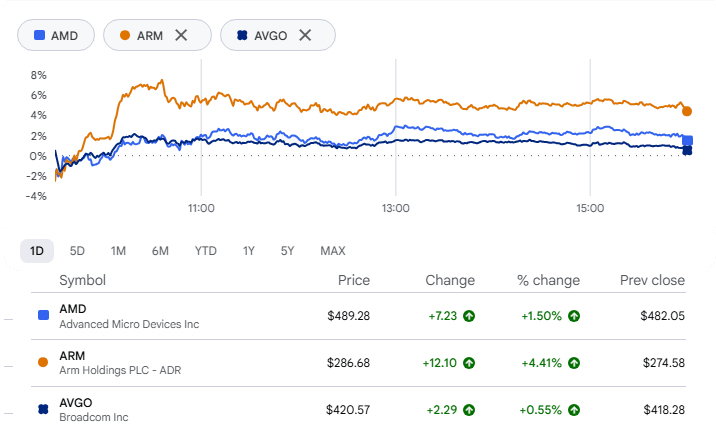Click the orange circle icon in ARM chip
Screen dimensions: 716x445
click(x=125, y=35)
